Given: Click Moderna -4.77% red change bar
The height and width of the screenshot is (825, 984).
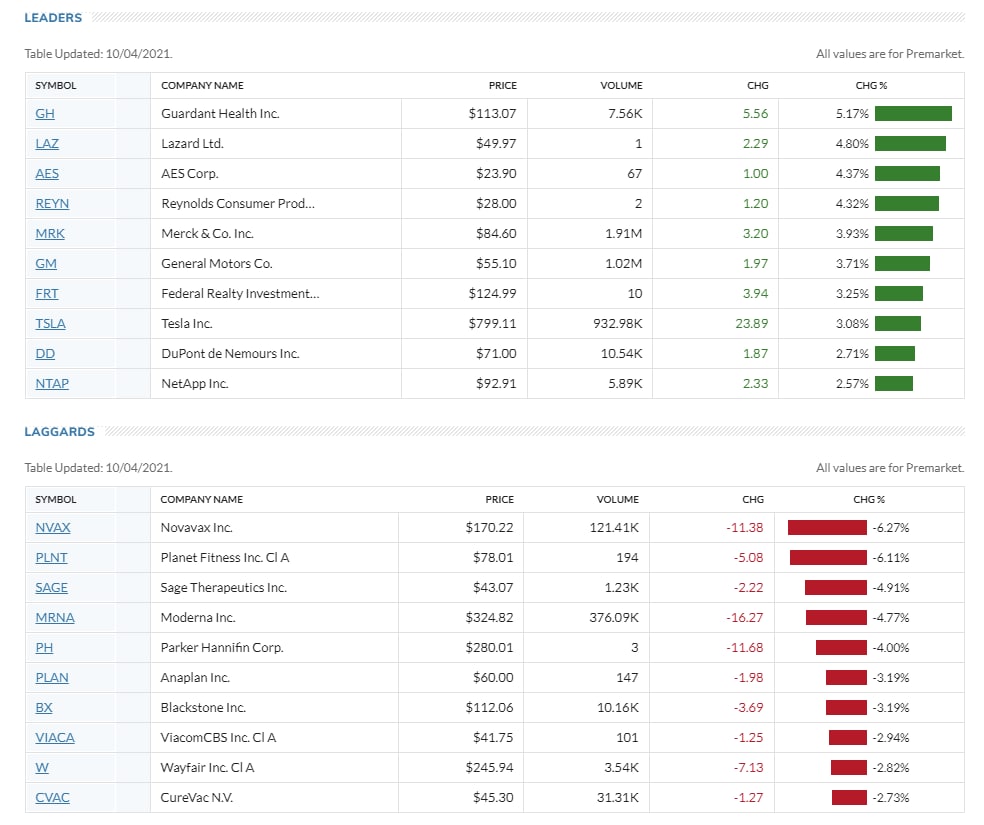Looking at the screenshot, I should click(x=836, y=618).
